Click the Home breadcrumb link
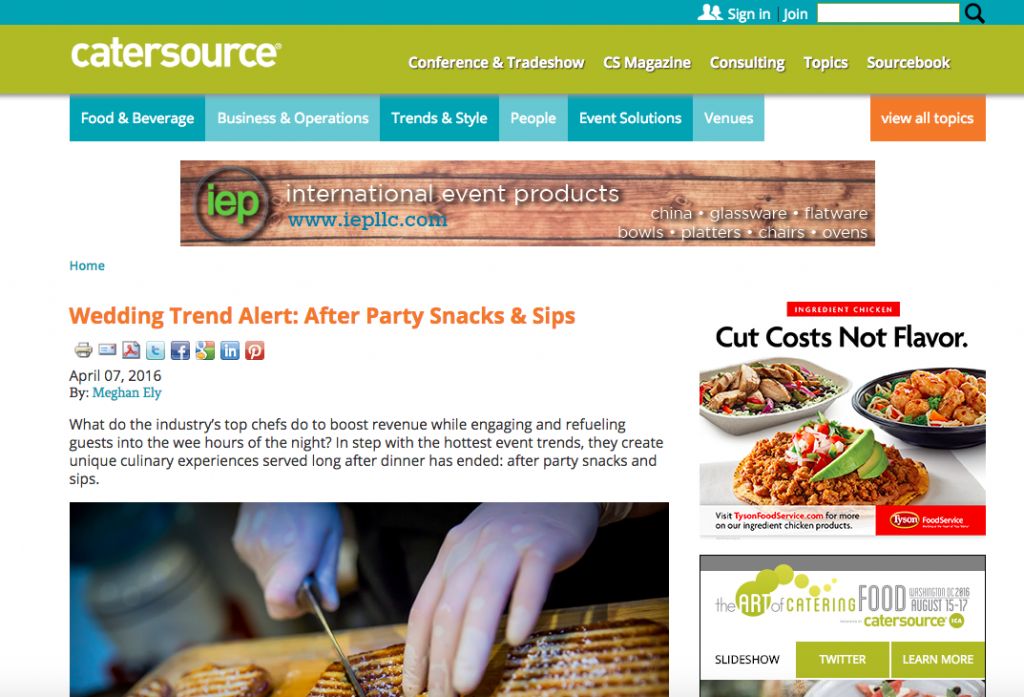 [87, 266]
